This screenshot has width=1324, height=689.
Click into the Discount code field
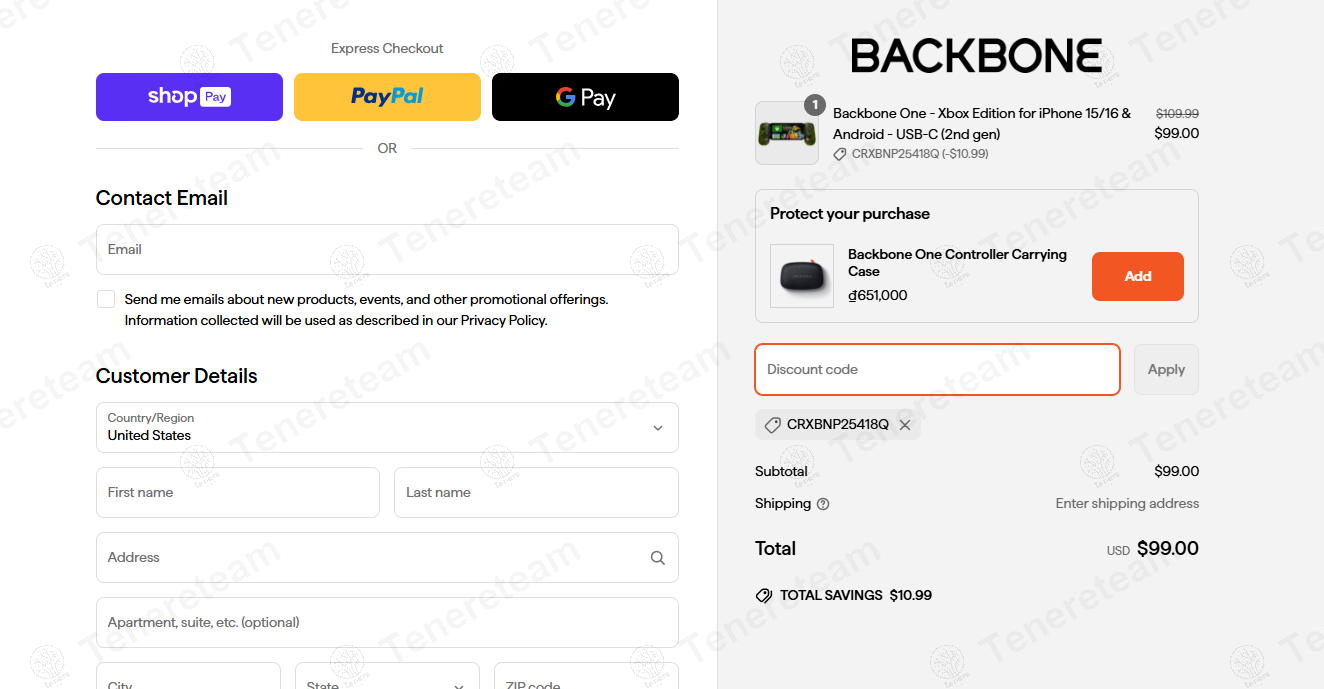[937, 370]
